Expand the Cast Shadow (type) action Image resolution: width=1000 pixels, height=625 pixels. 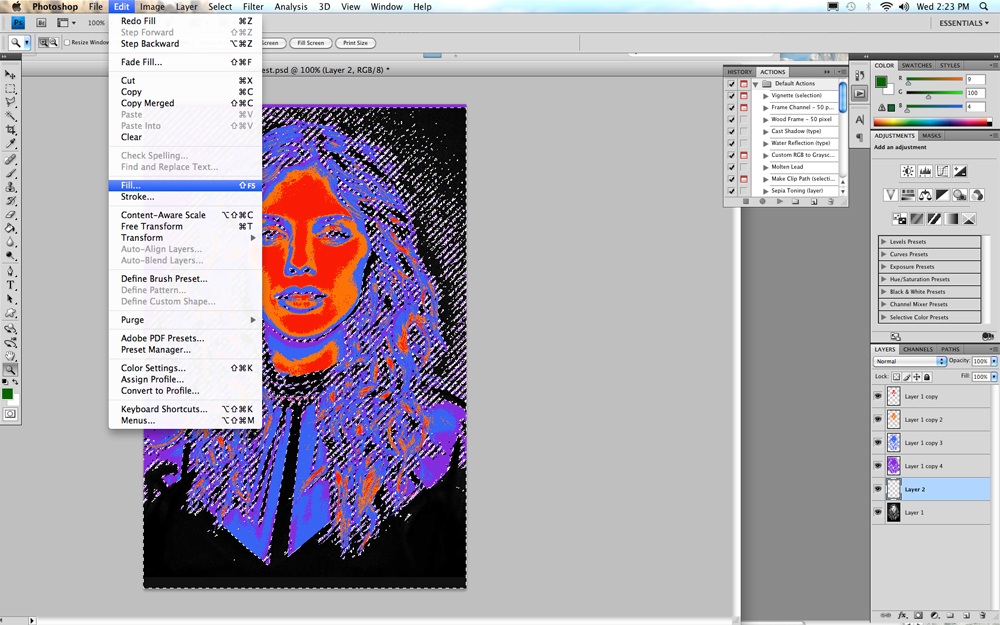(765, 131)
